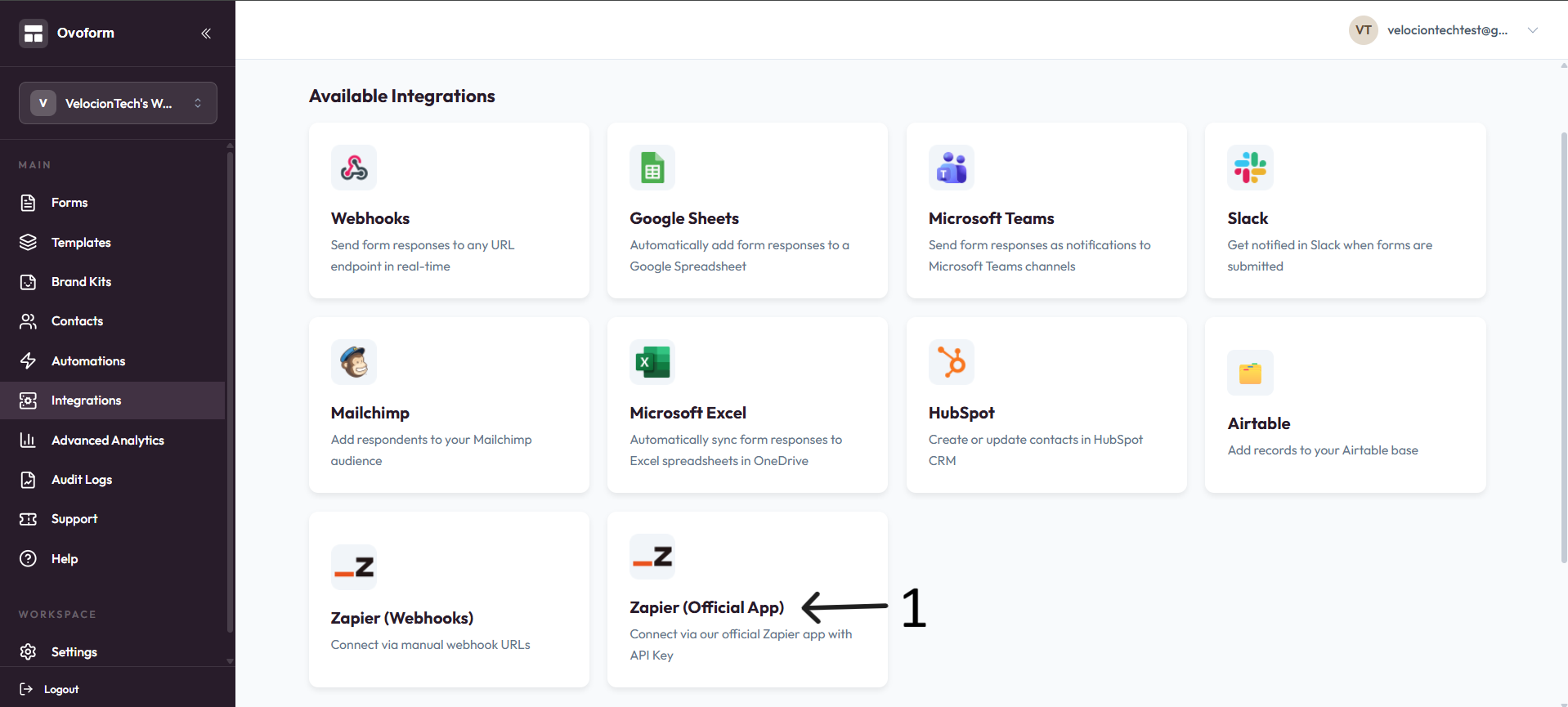Click the Advanced Analytics chart icon
Screen dimensions: 1568x707
point(28,441)
